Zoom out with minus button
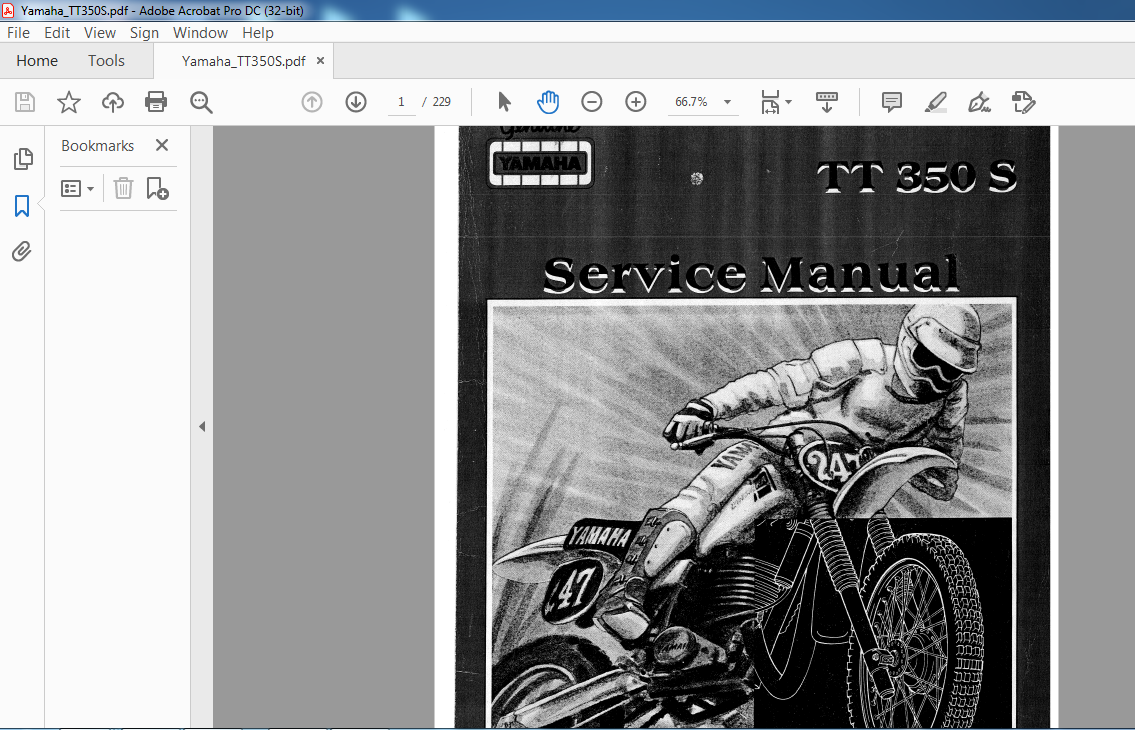Viewport: 1135px width, 730px height. pos(591,102)
